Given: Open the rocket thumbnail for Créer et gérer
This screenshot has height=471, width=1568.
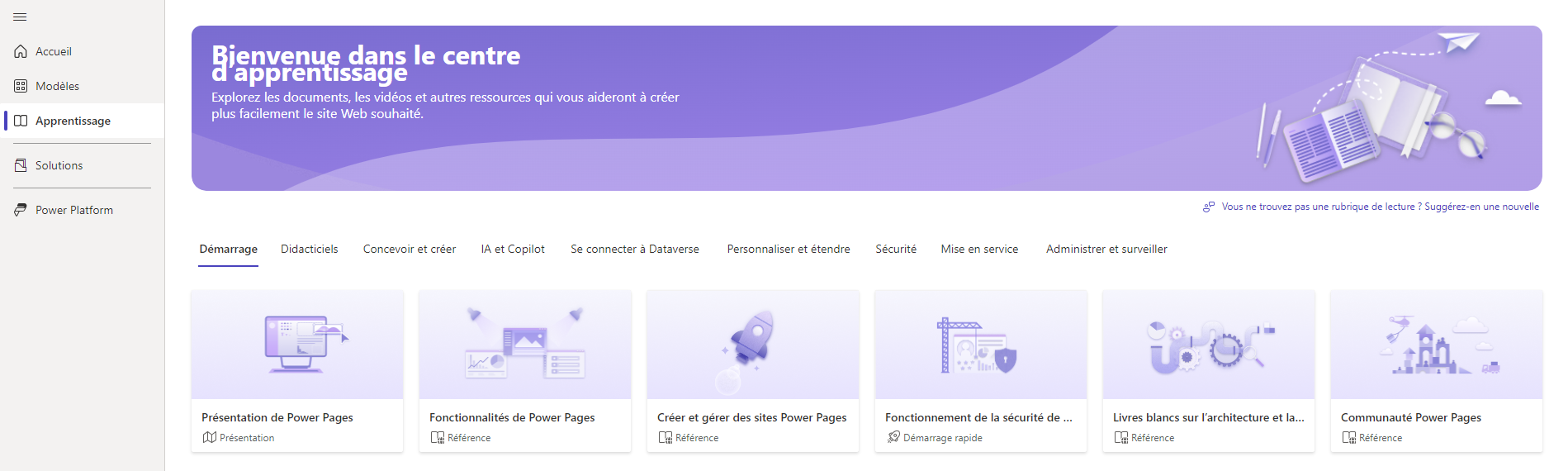Looking at the screenshot, I should [753, 345].
